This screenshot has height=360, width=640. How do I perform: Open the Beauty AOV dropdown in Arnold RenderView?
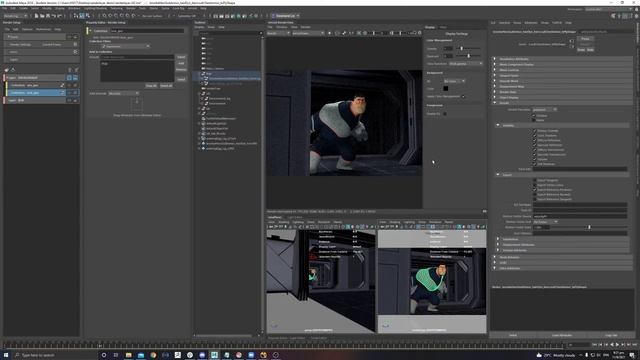(x=278, y=33)
